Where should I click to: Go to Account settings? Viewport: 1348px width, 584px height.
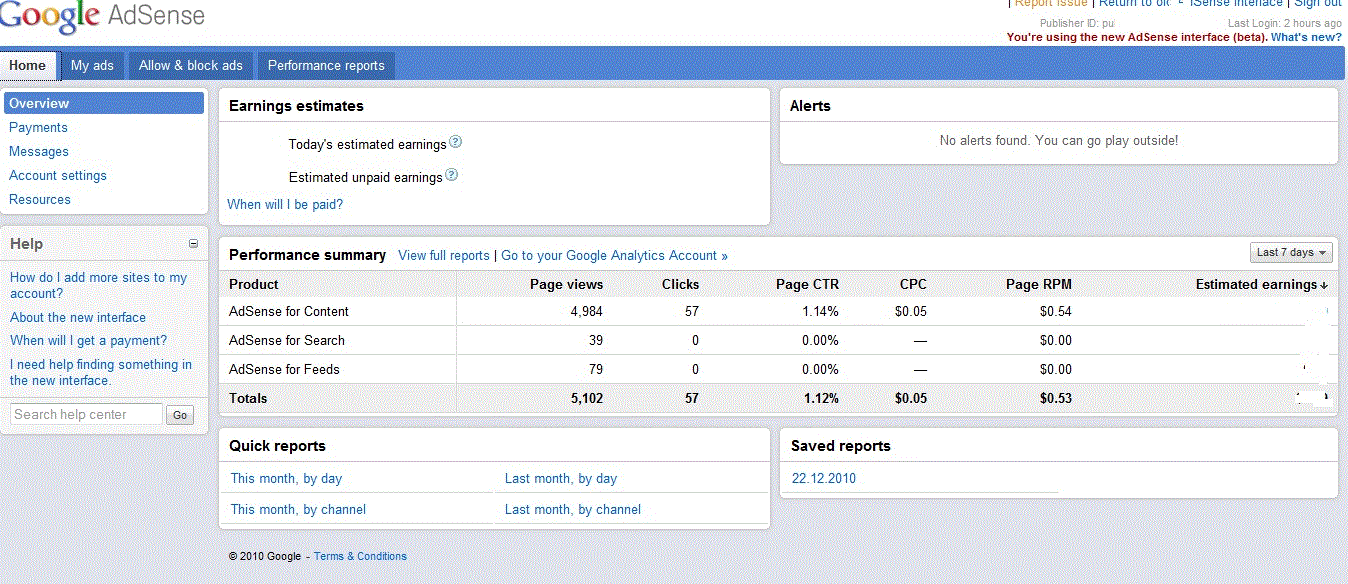[58, 176]
